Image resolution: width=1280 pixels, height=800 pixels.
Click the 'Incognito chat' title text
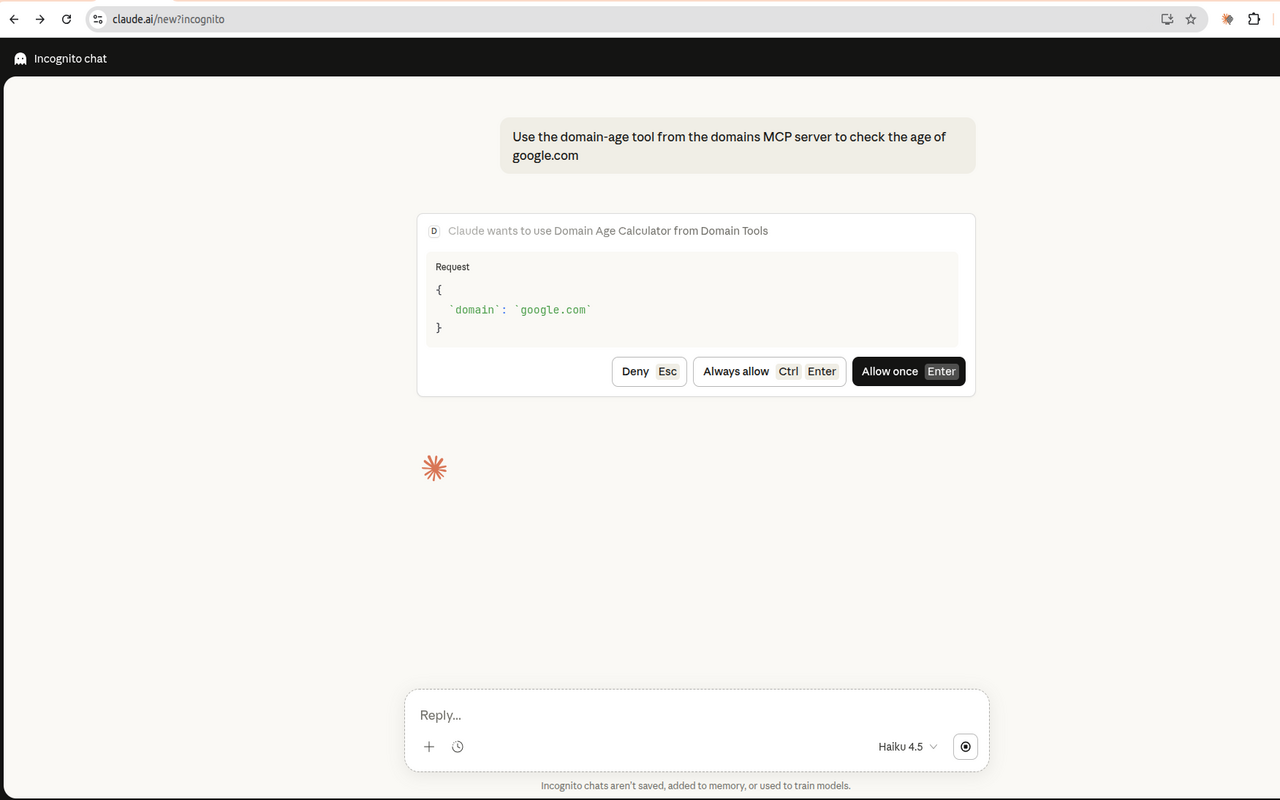point(70,59)
